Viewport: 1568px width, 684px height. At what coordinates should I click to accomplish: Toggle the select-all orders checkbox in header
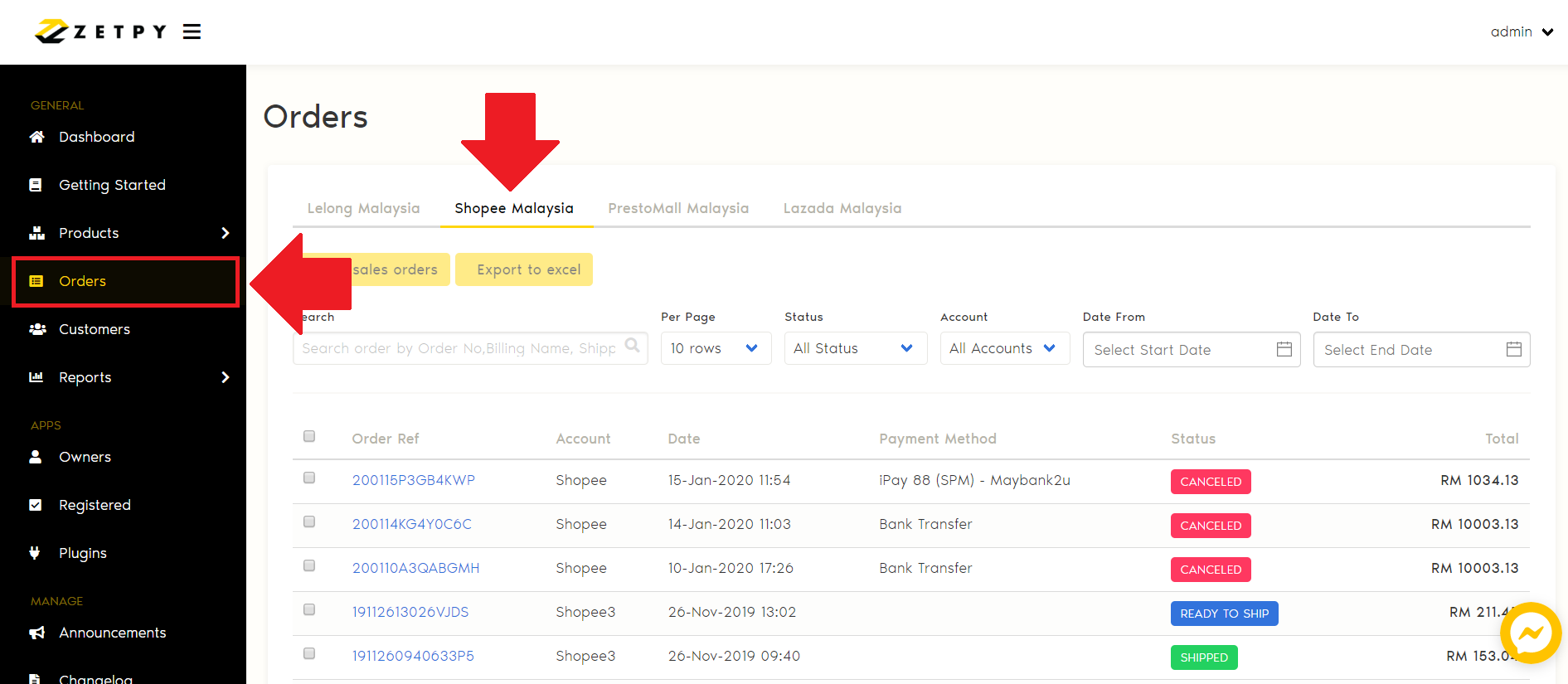click(x=309, y=436)
